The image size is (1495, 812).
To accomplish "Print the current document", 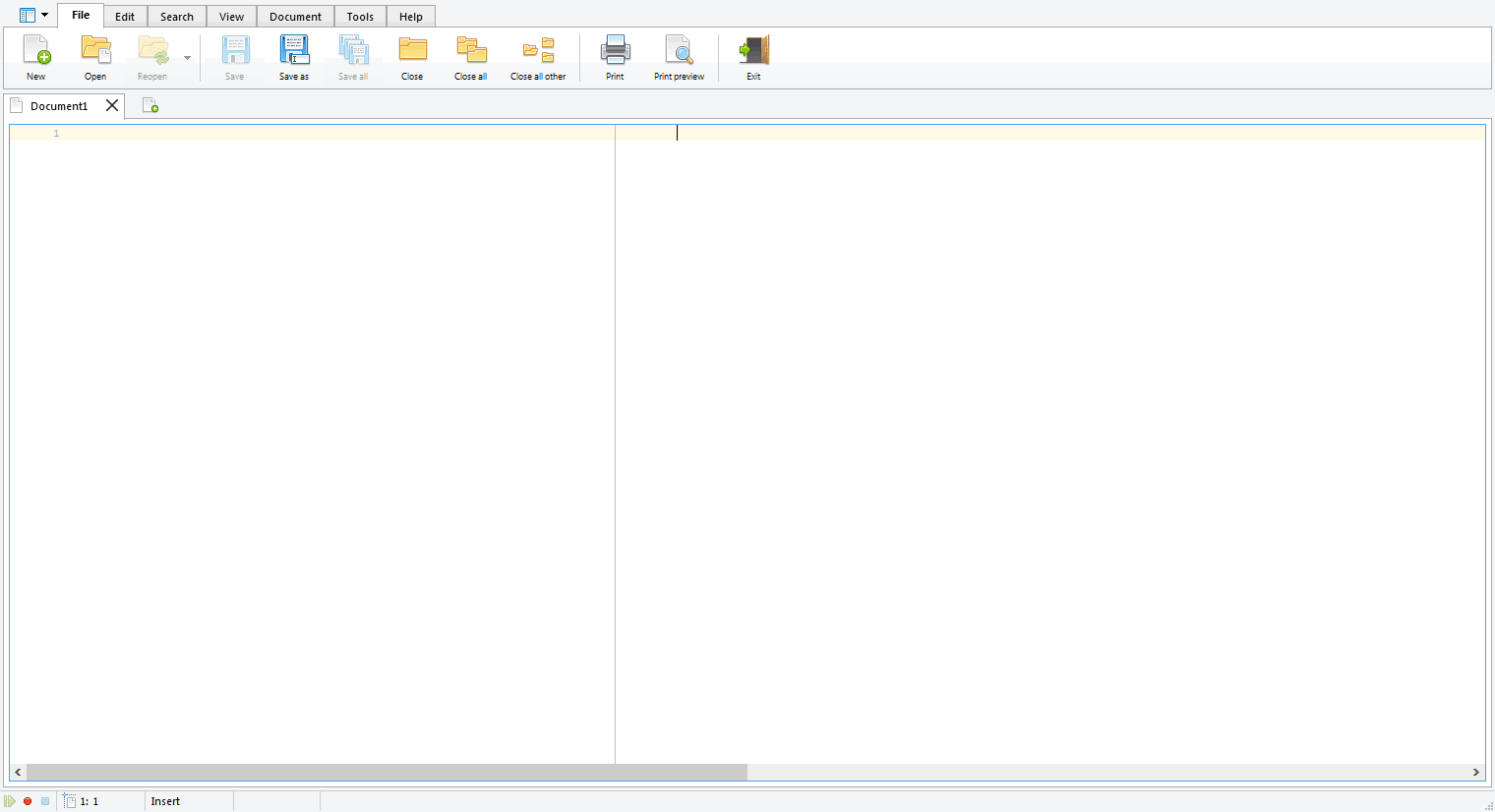I will pos(615,54).
